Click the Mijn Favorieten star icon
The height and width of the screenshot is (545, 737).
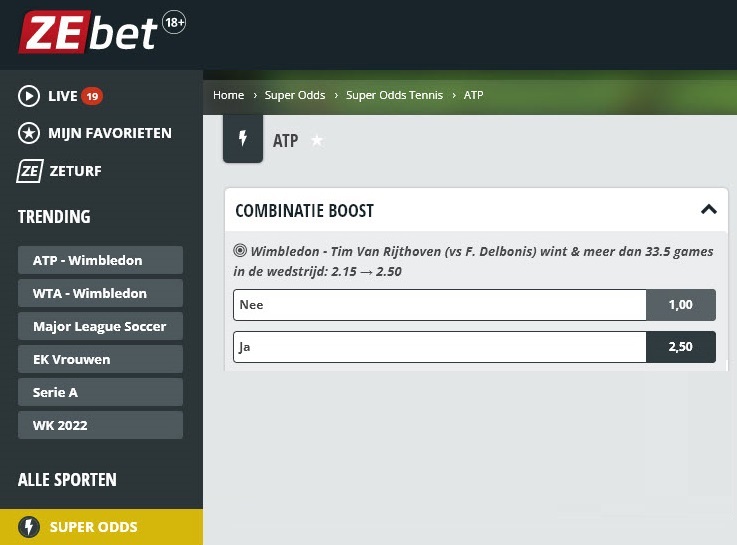(x=29, y=133)
